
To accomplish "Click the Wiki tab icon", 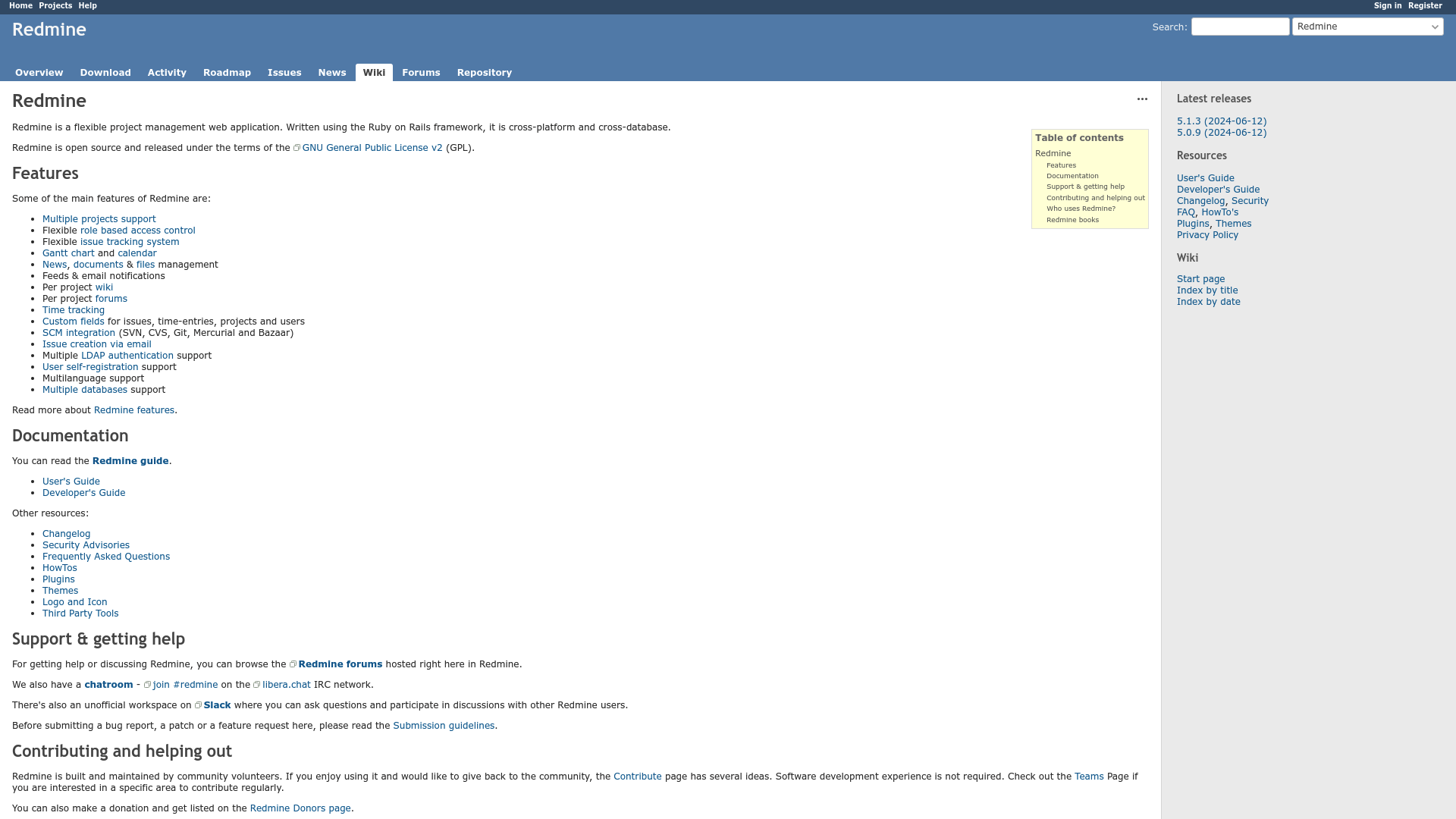I will [373, 72].
